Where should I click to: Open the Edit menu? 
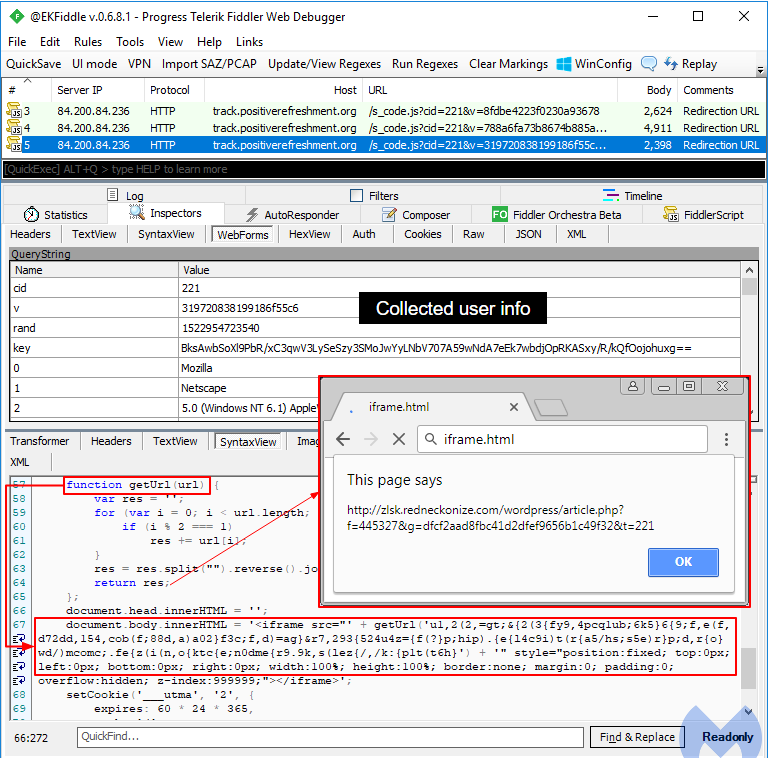[x=50, y=42]
